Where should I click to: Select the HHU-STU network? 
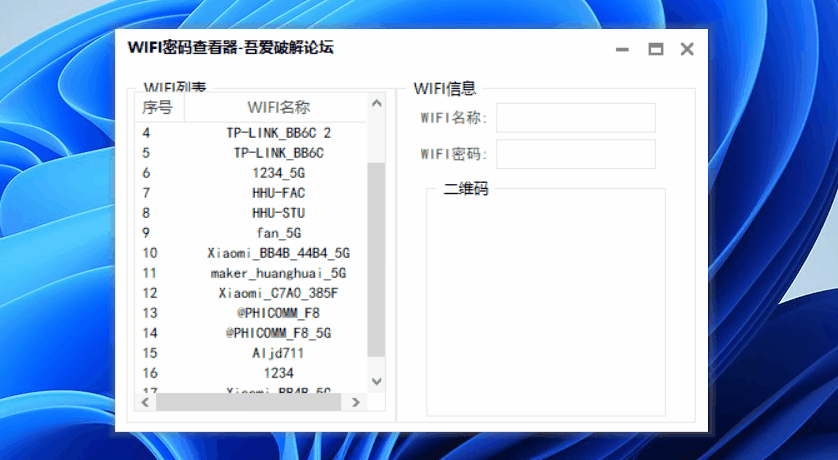(251, 213)
